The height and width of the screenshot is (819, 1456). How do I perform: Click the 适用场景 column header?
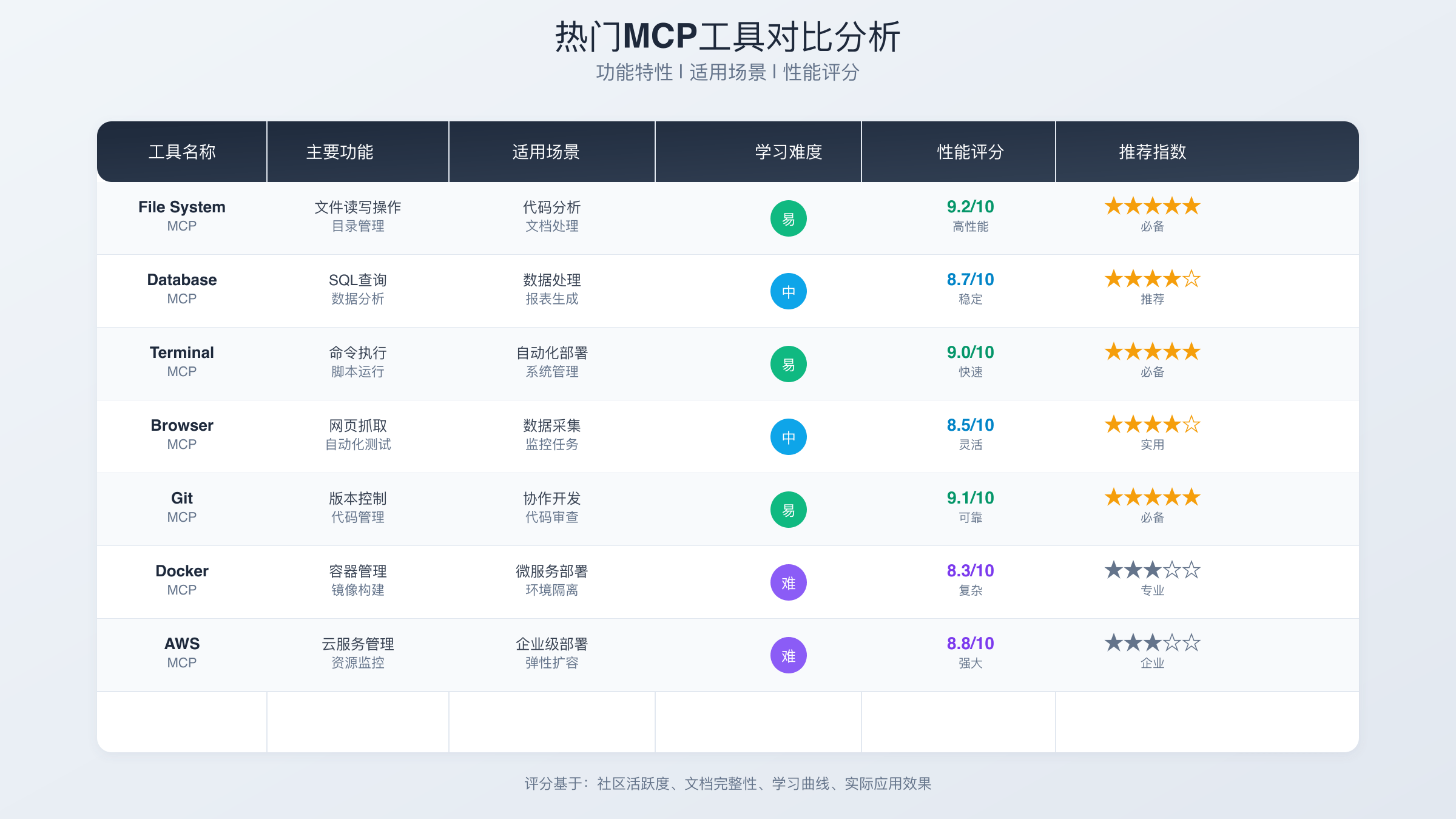coord(546,152)
